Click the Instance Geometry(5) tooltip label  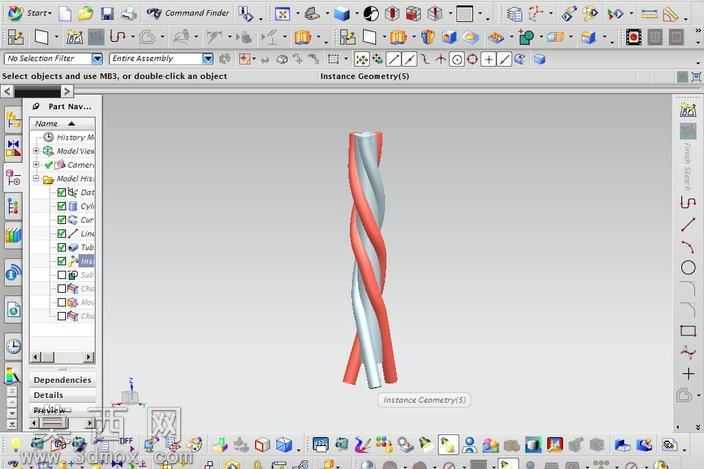424,400
